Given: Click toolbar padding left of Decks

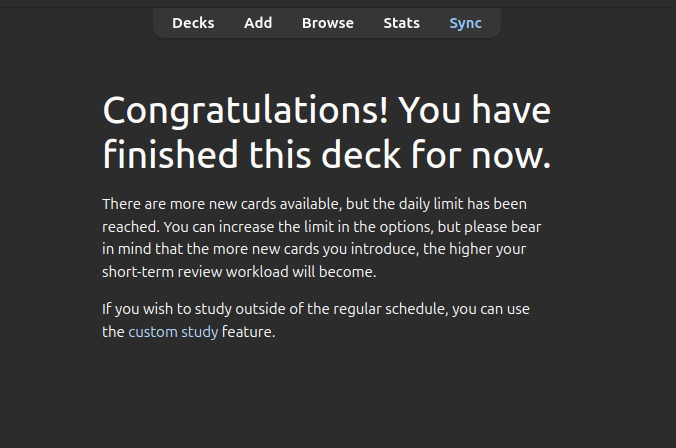Looking at the screenshot, I should point(161,23).
